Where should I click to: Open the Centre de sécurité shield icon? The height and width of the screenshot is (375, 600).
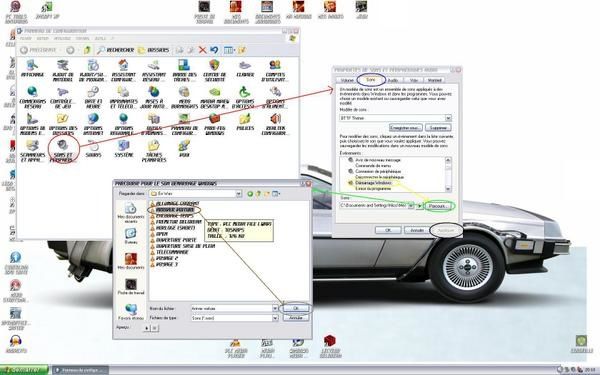(214, 70)
